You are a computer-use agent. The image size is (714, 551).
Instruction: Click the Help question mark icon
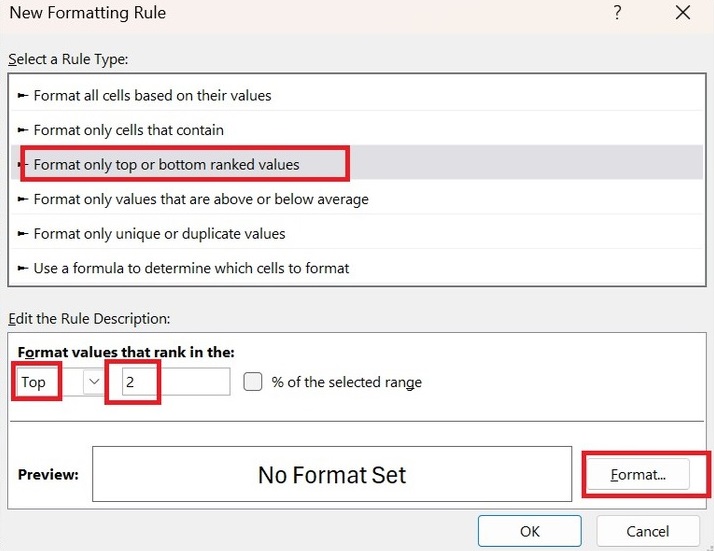pyautogui.click(x=617, y=13)
